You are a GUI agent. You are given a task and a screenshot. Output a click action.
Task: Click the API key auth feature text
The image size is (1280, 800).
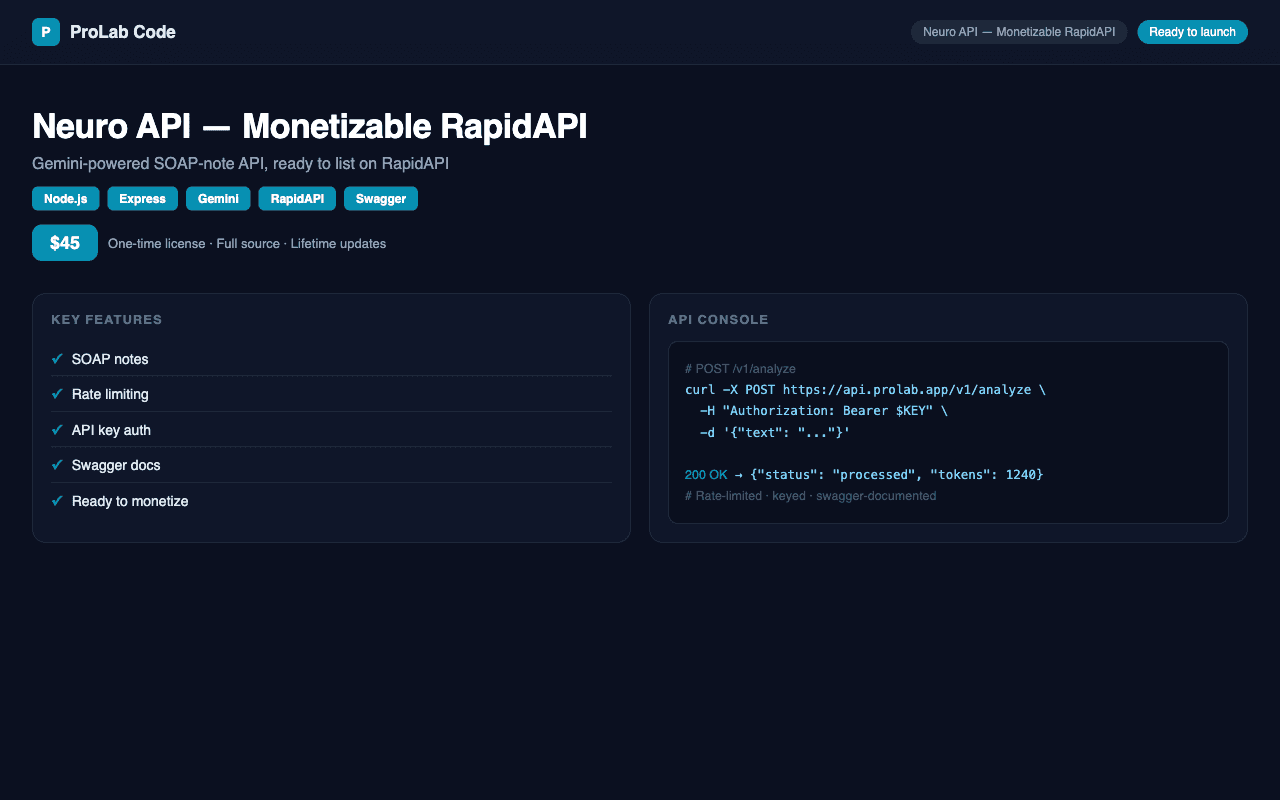111,430
